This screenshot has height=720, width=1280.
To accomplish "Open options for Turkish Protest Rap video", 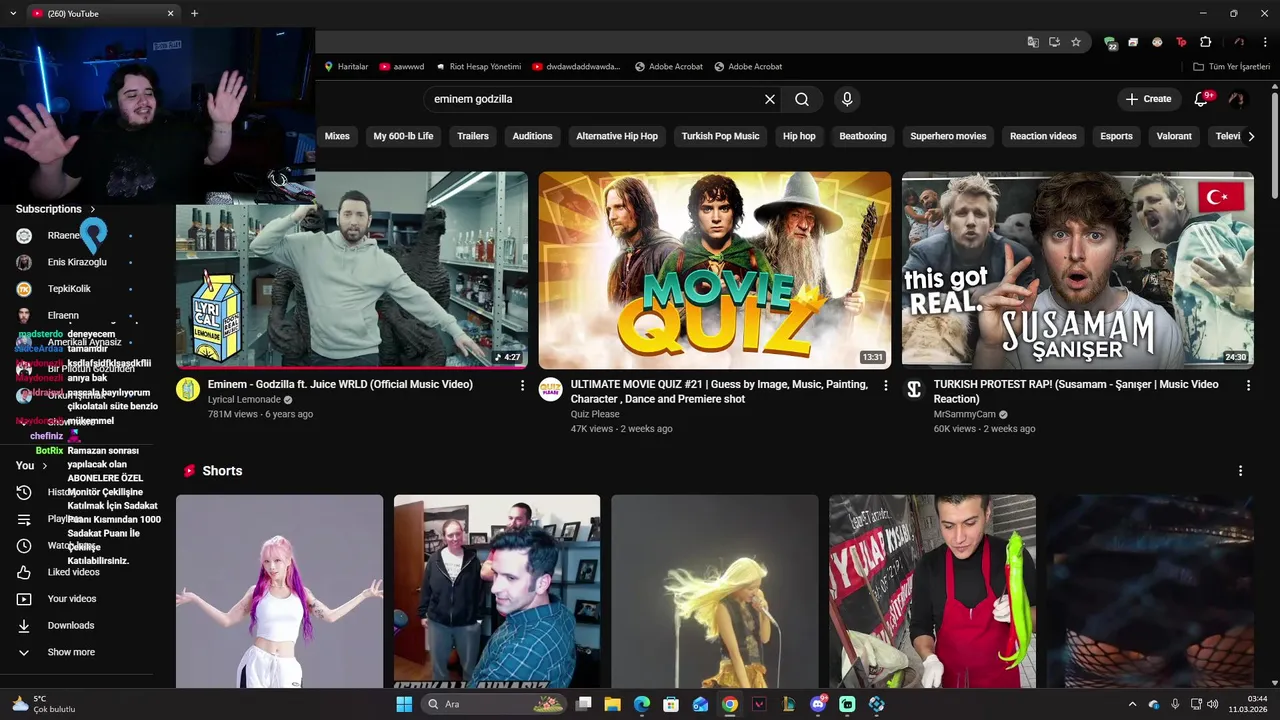I will pos(1248,385).
